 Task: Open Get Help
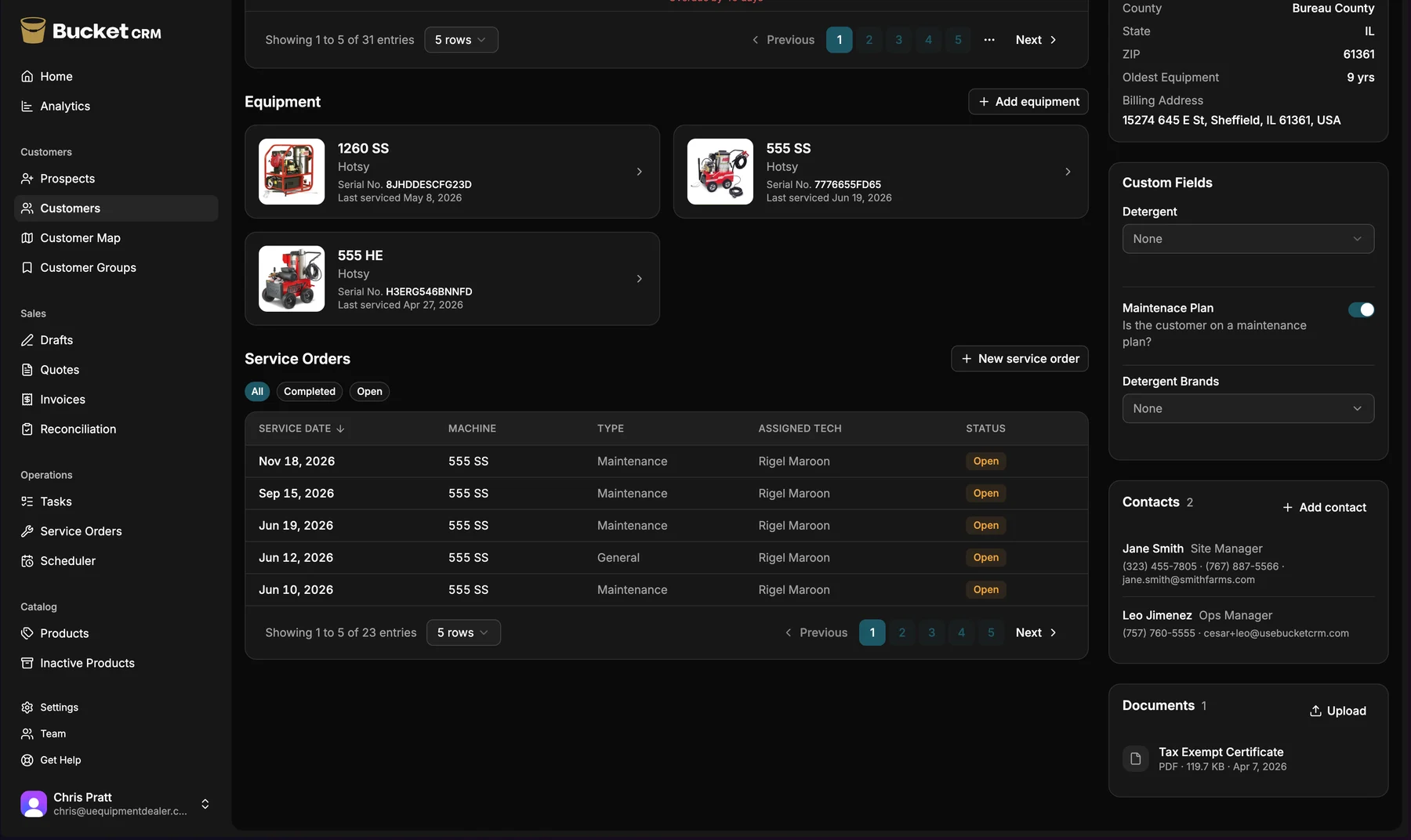tap(116, 760)
